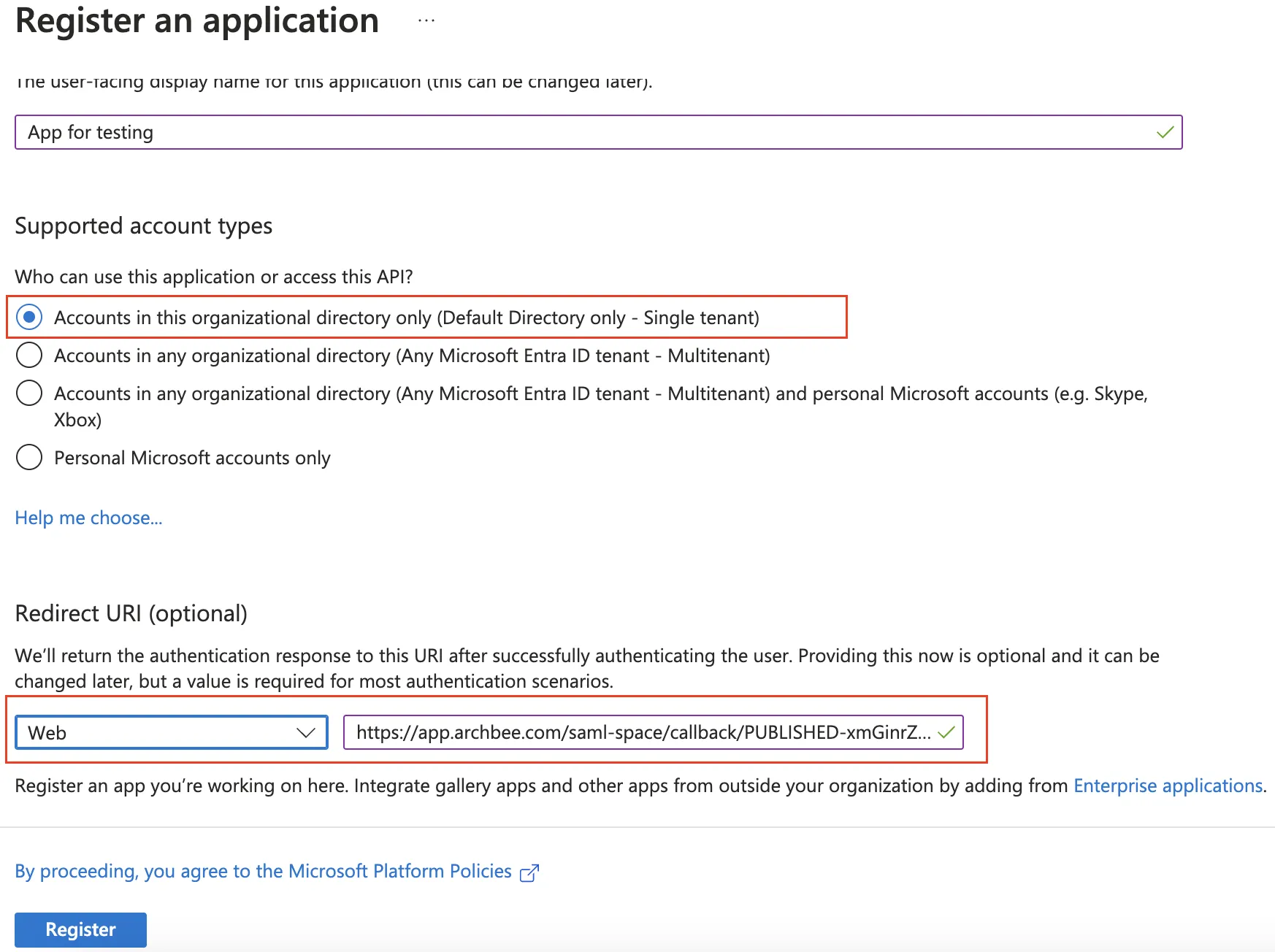Pick Personal Microsoft accounts only
Image resolution: width=1275 pixels, height=952 pixels.
[29, 458]
